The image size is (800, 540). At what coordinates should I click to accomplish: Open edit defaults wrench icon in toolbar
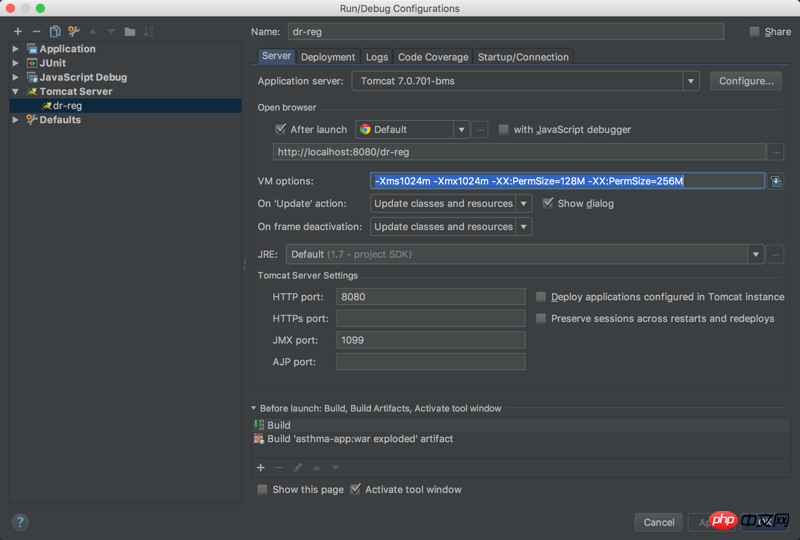74,32
